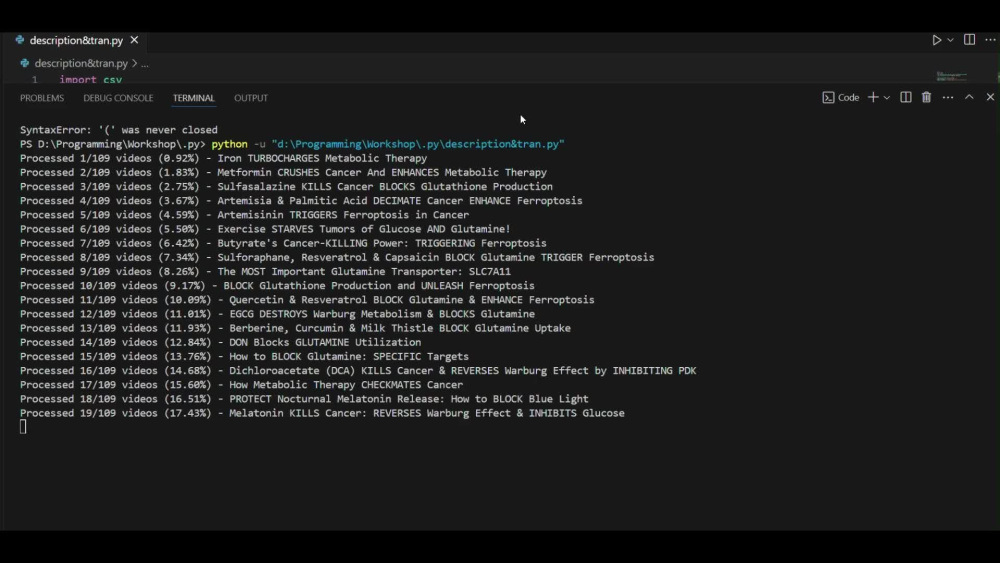Click the SyntaxError message line
1000x563 pixels.
[119, 129]
